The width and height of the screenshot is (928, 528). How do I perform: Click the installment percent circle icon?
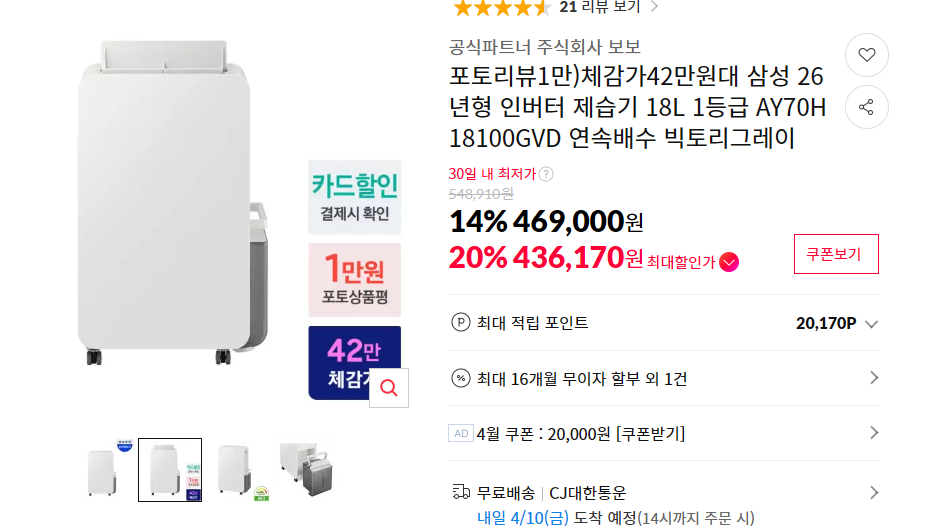tap(461, 378)
